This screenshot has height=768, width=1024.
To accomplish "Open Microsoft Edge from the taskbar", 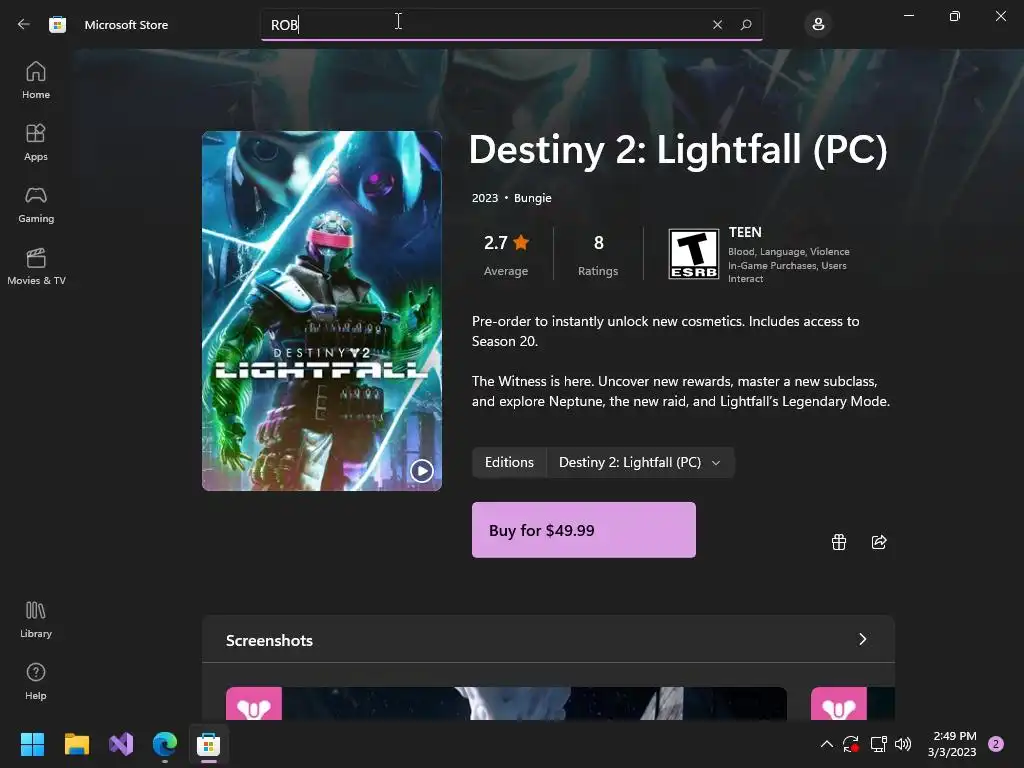I will click(x=165, y=744).
